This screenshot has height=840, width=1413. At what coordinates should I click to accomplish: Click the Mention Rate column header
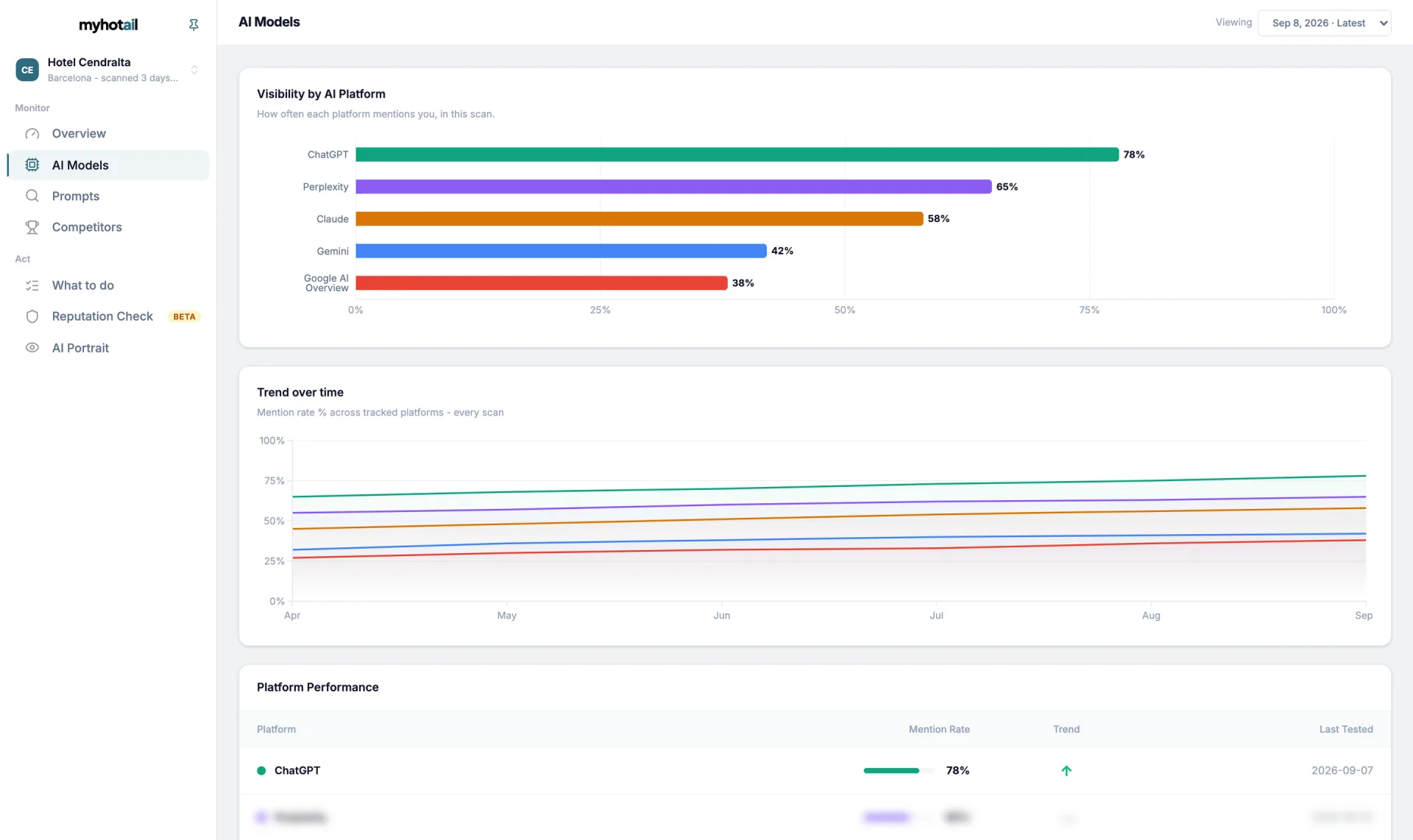[x=939, y=730]
